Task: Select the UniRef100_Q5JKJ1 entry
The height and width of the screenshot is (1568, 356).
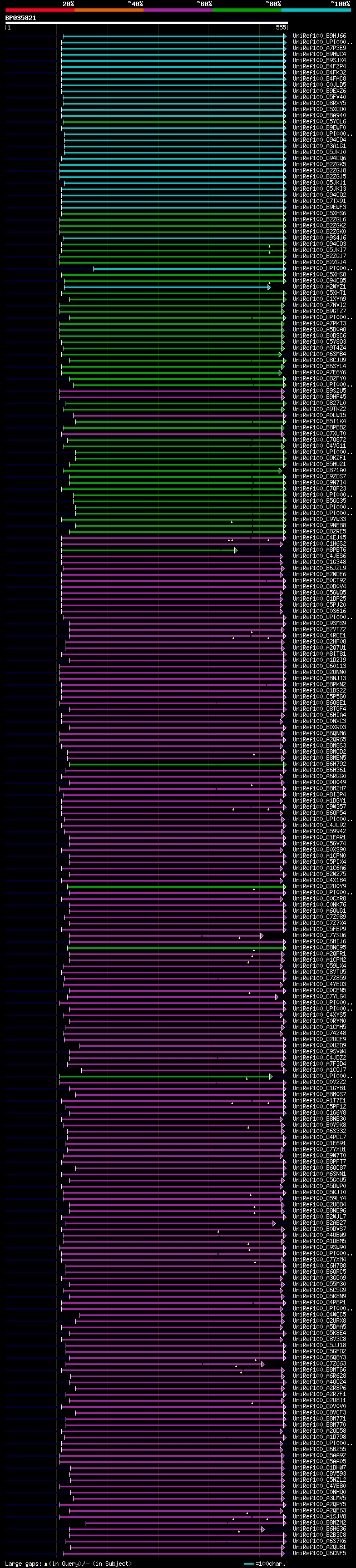Action: [319, 182]
